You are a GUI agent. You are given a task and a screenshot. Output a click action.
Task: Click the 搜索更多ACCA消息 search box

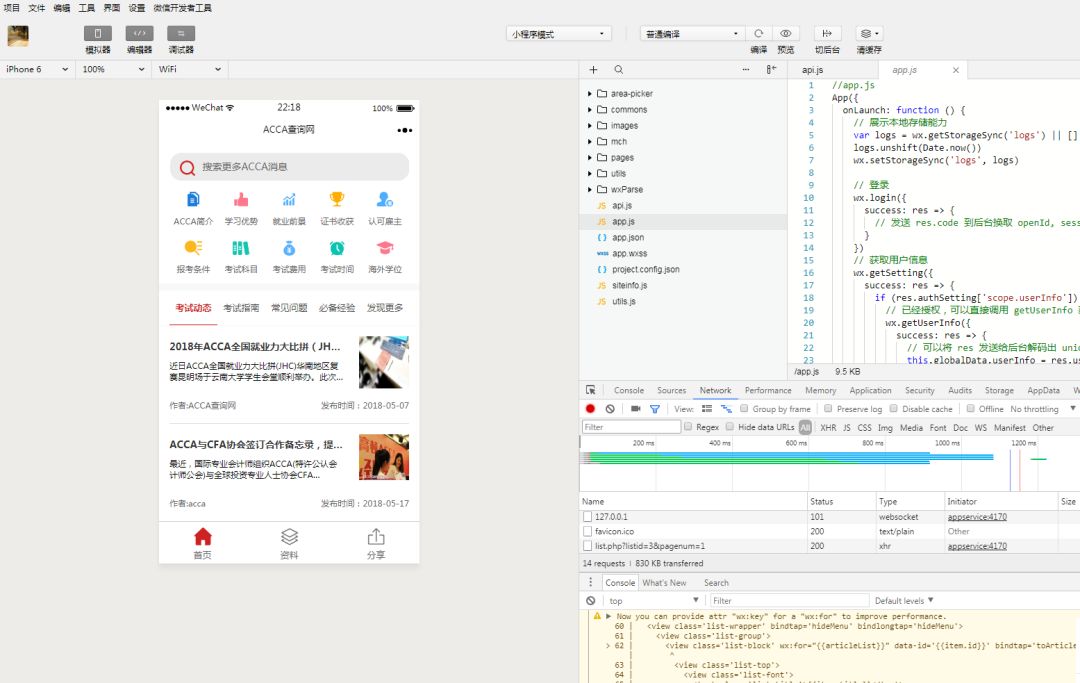coord(289,167)
